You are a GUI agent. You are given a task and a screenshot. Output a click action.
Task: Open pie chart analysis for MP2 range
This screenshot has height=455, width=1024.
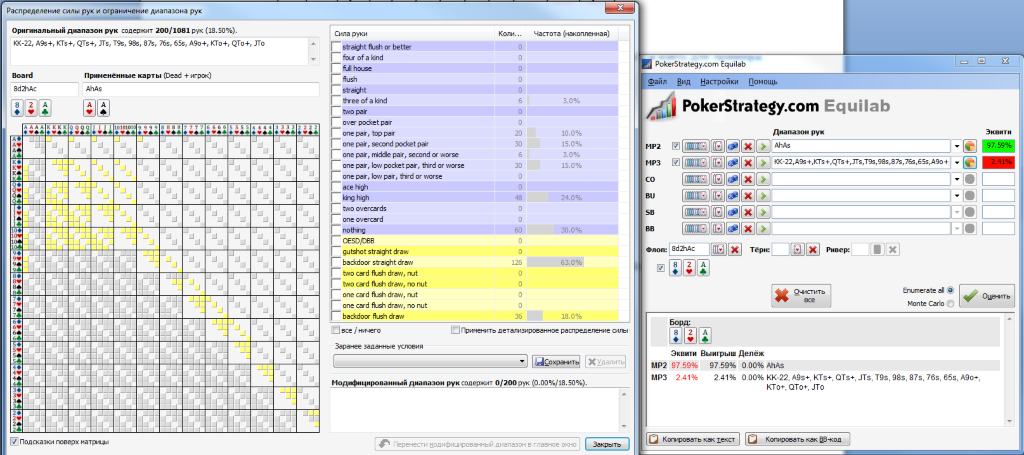[x=970, y=146]
